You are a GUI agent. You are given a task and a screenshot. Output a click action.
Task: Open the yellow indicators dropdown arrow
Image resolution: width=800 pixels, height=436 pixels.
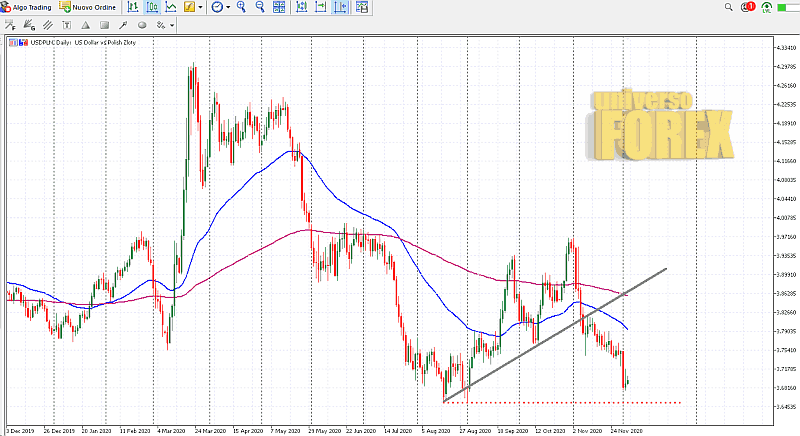click(x=200, y=7)
